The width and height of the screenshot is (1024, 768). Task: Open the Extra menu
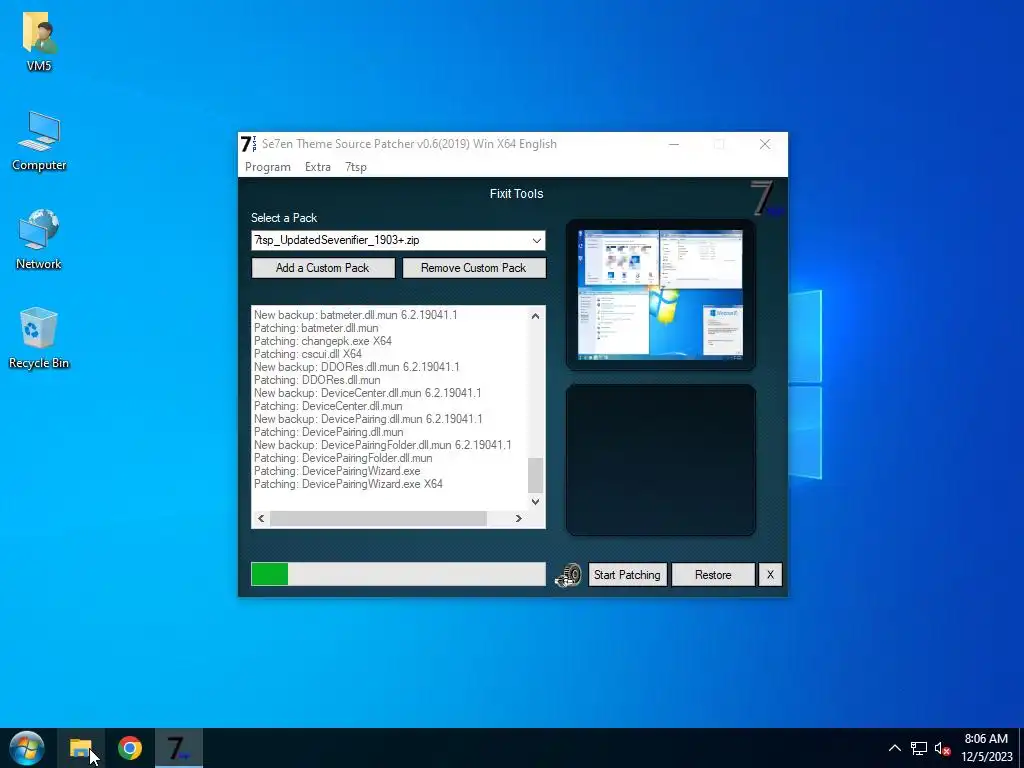click(x=317, y=167)
